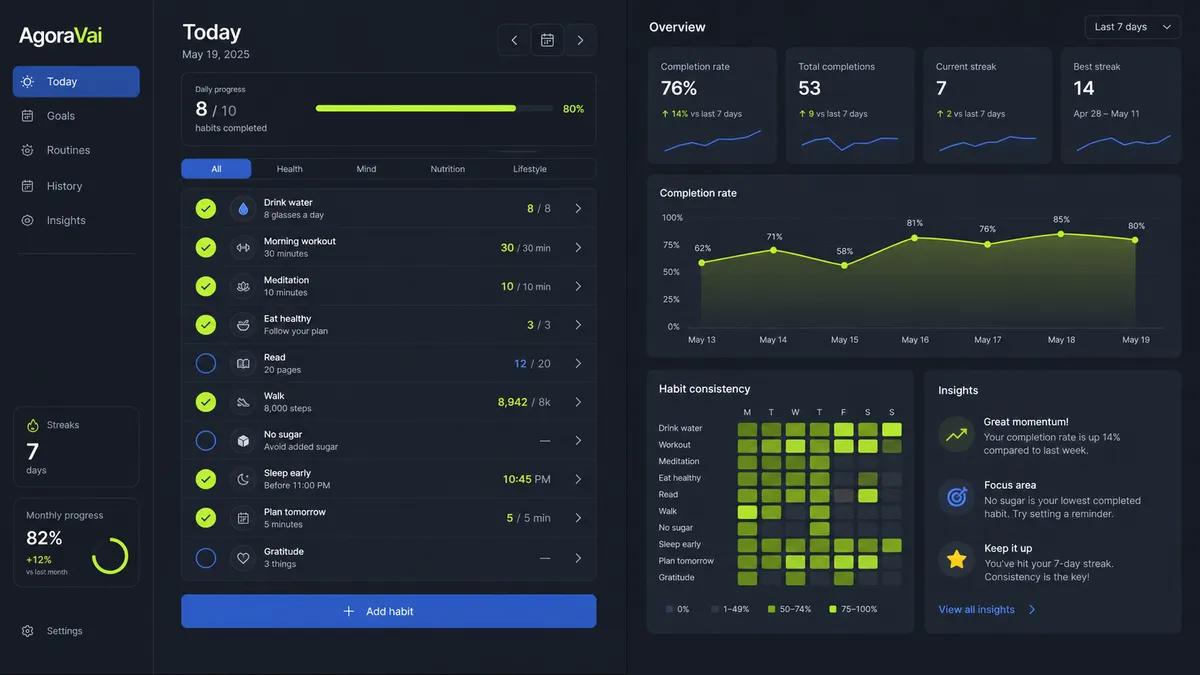Click the water drop icon for Drink water
Viewport: 1200px width, 675px height.
(x=243, y=209)
